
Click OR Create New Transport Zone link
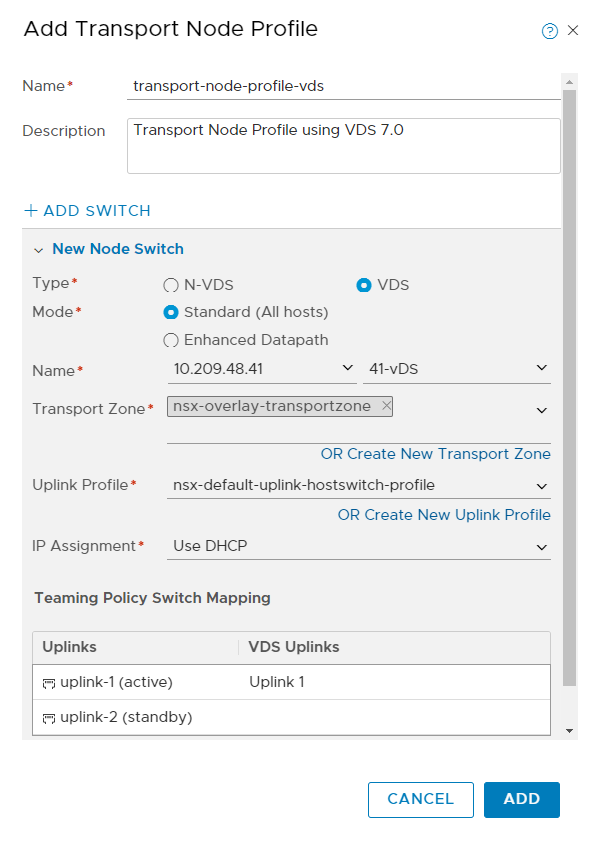436,454
